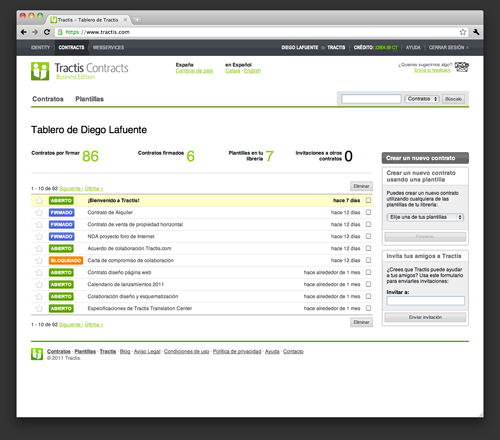Viewport: 500px width, 440px height.
Task: Open the WEBSERVICES top tab
Action: pyautogui.click(x=108, y=47)
